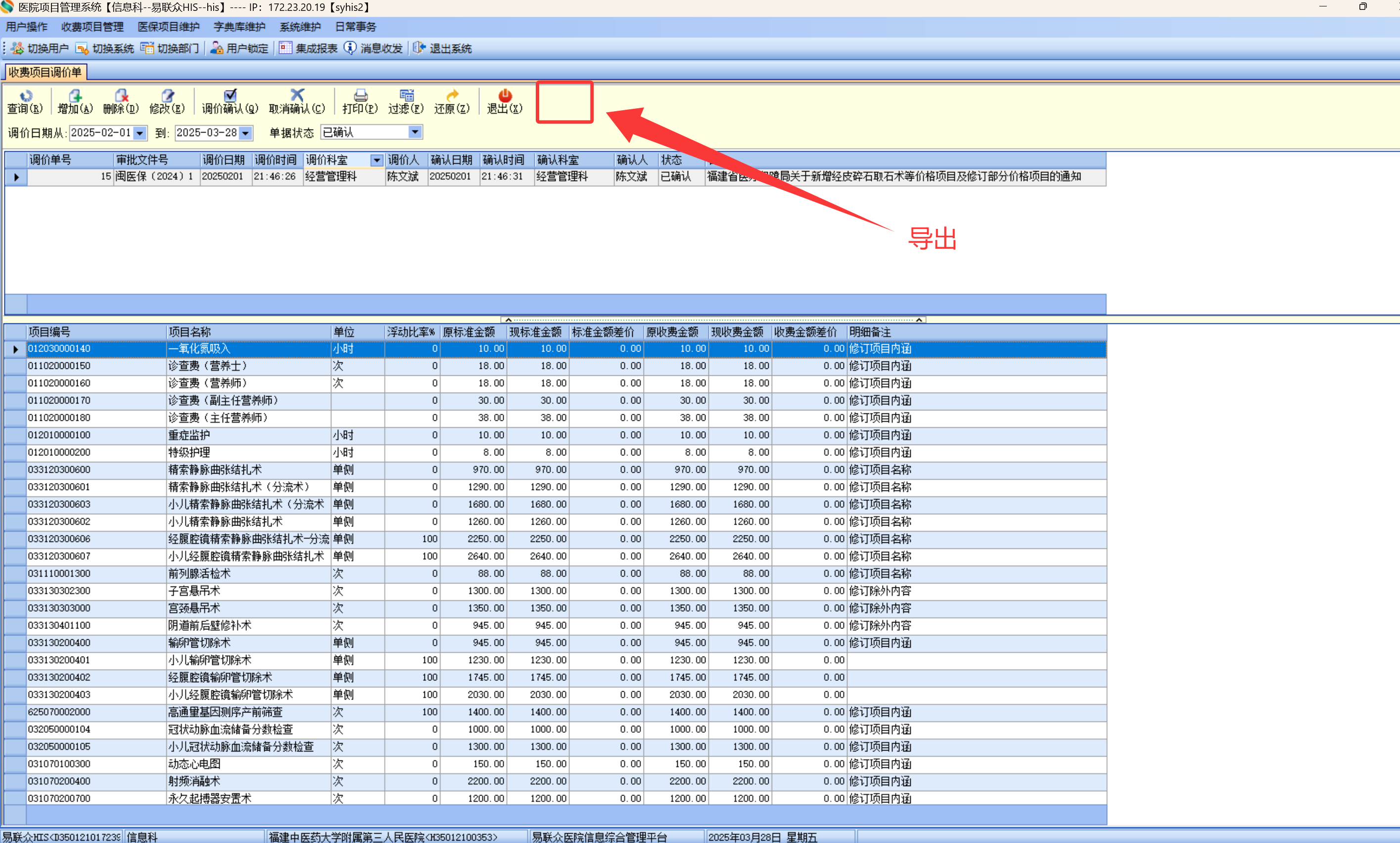Image resolution: width=1400 pixels, height=843 pixels.
Task: Open the 调价日期从 start date dropdown
Action: [x=140, y=133]
